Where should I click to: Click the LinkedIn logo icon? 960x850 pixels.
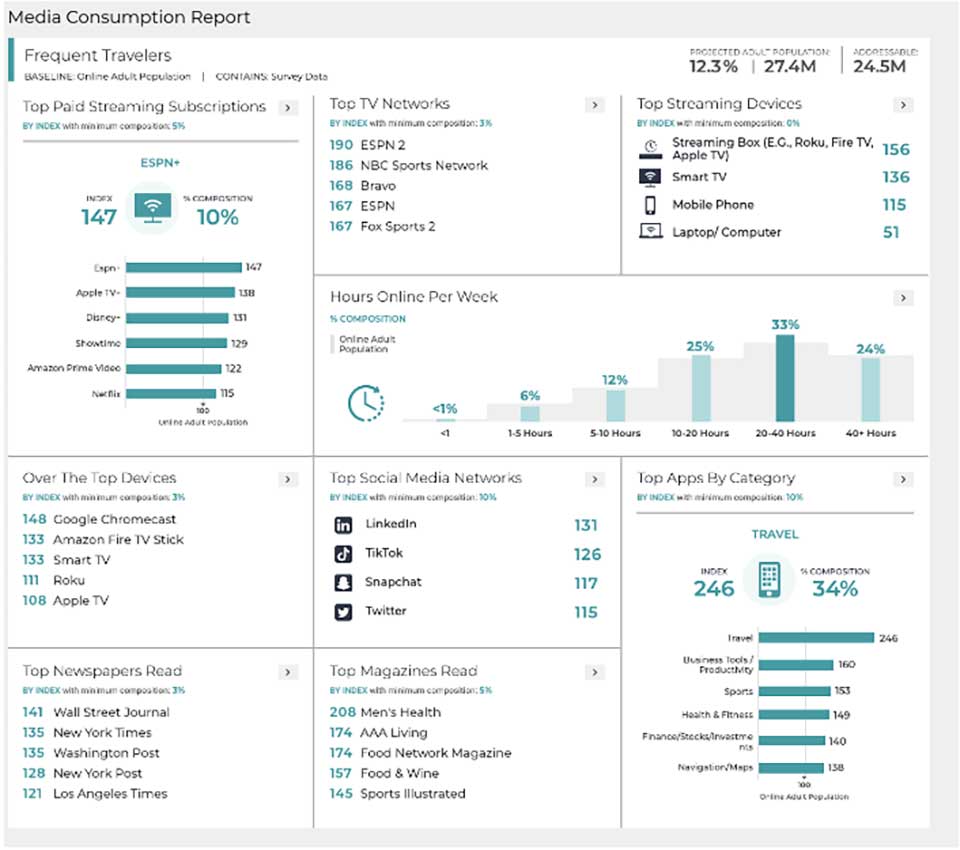pyautogui.click(x=343, y=525)
